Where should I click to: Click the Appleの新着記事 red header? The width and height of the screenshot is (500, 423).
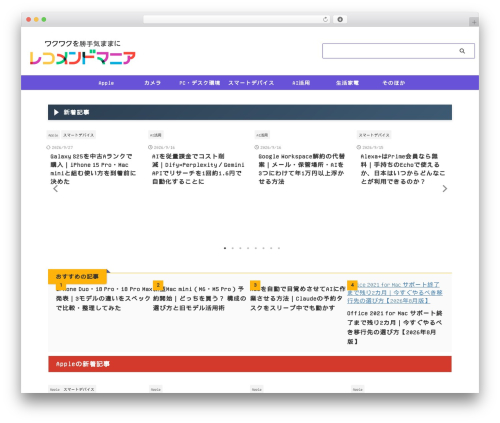click(250, 364)
